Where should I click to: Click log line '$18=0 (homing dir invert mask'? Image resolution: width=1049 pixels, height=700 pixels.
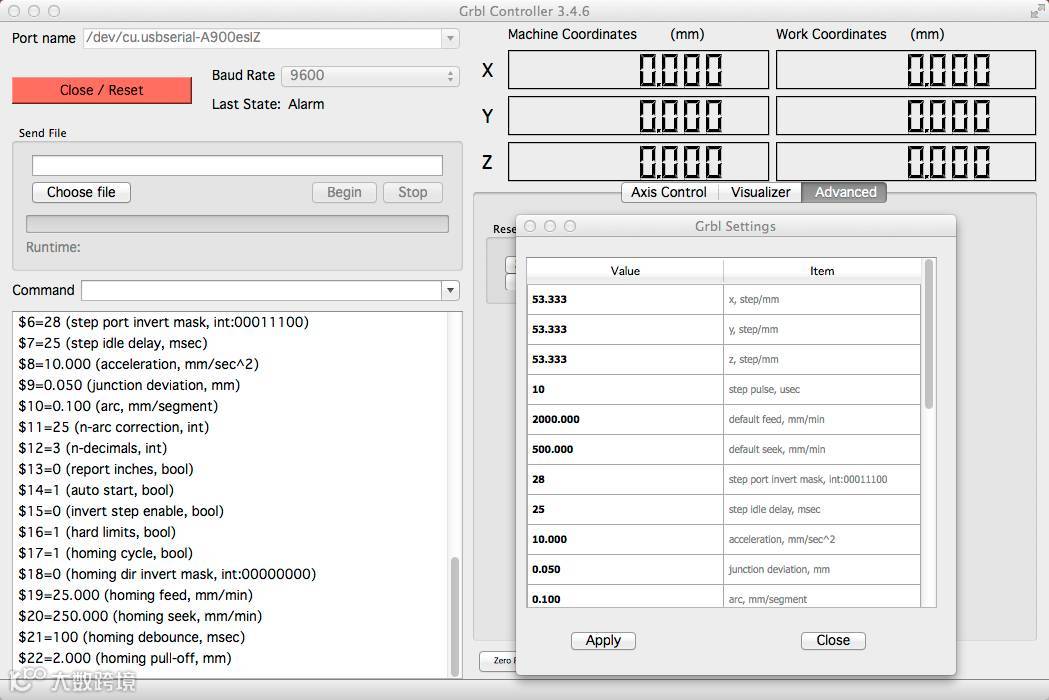point(167,574)
